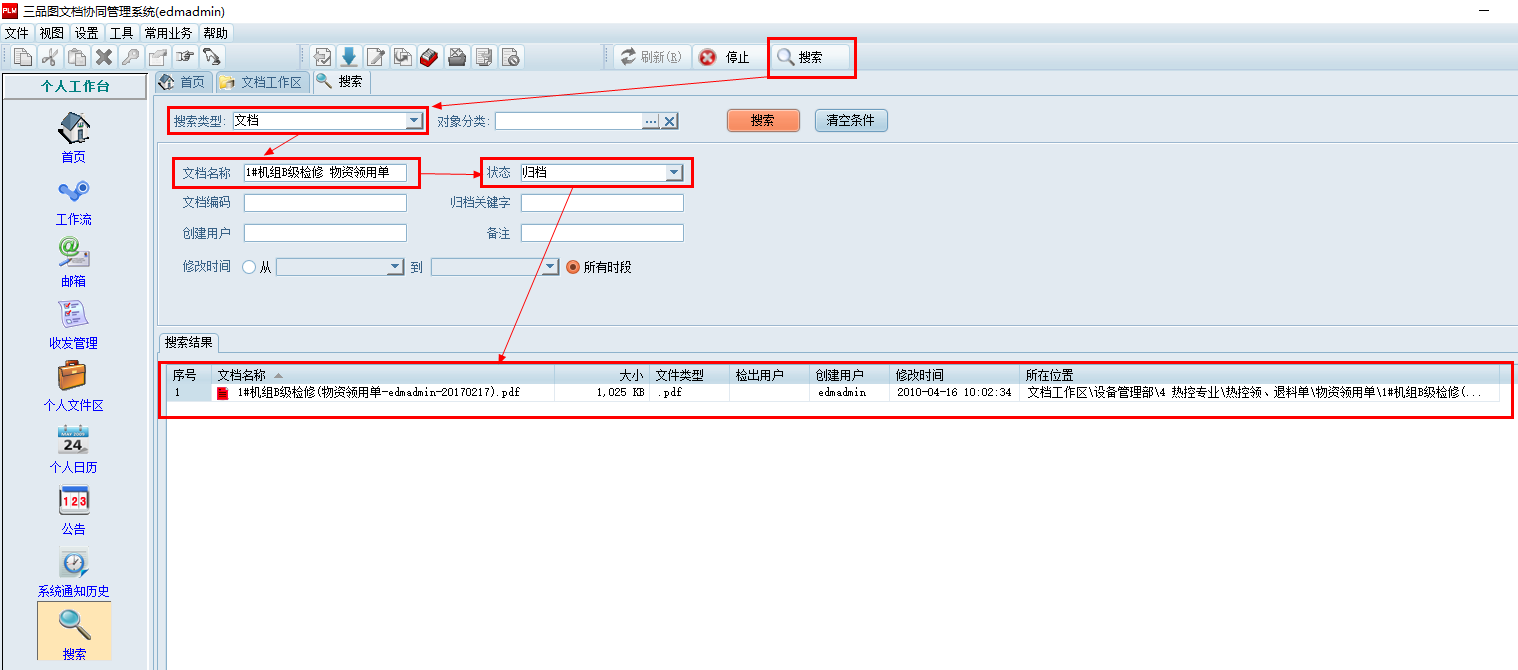Open the 状态 dropdown showing 归档

coord(674,172)
